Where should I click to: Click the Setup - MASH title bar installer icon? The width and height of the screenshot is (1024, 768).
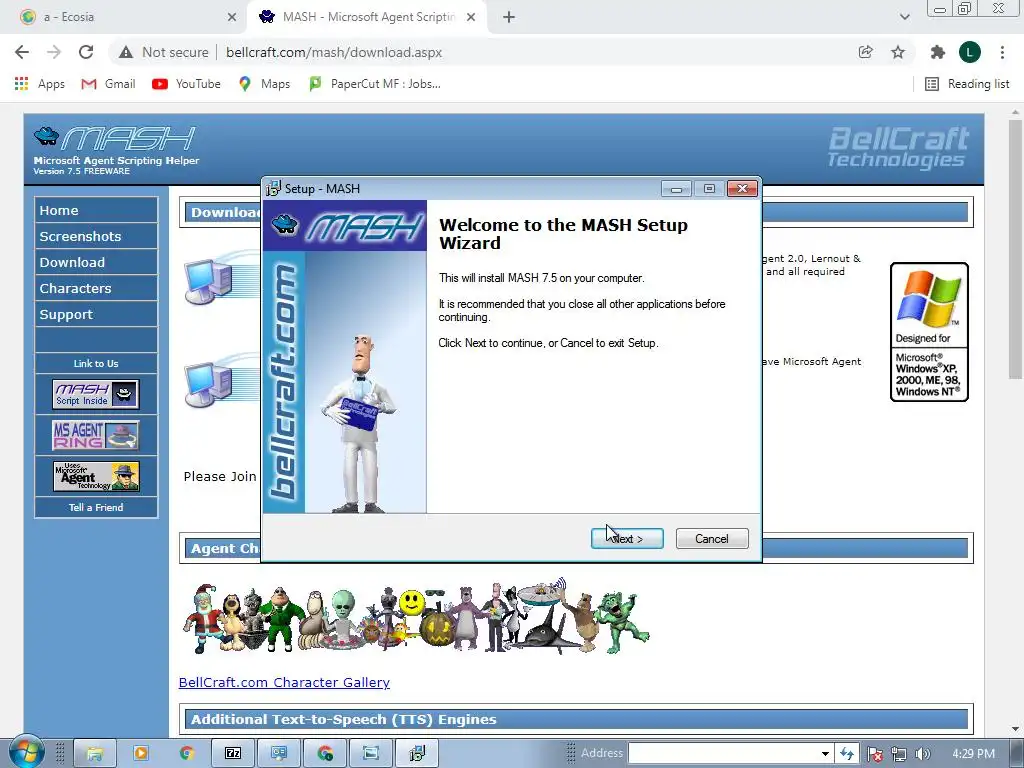coord(274,189)
